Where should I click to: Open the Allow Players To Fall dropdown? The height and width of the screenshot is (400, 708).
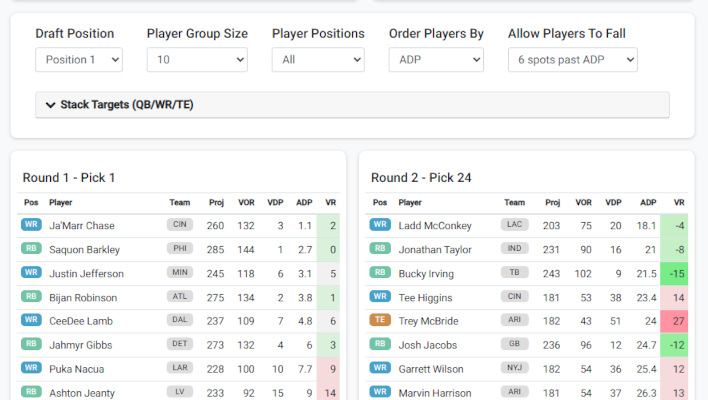[572, 60]
